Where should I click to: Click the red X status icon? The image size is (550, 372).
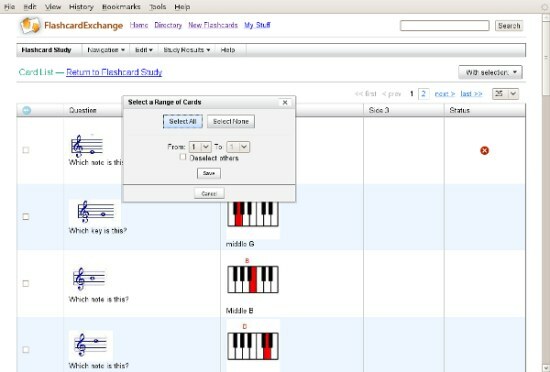click(x=484, y=150)
